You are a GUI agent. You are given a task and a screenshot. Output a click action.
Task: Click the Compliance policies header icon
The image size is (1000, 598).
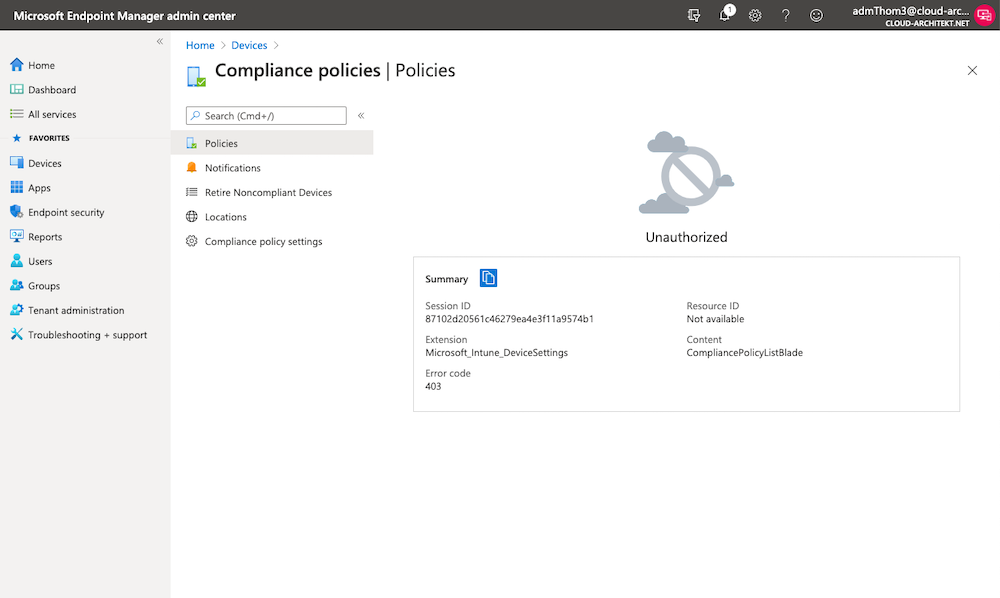[x=196, y=76]
